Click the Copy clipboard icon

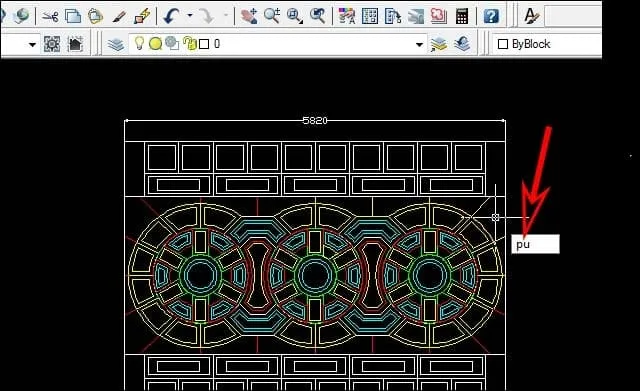(x=73, y=17)
